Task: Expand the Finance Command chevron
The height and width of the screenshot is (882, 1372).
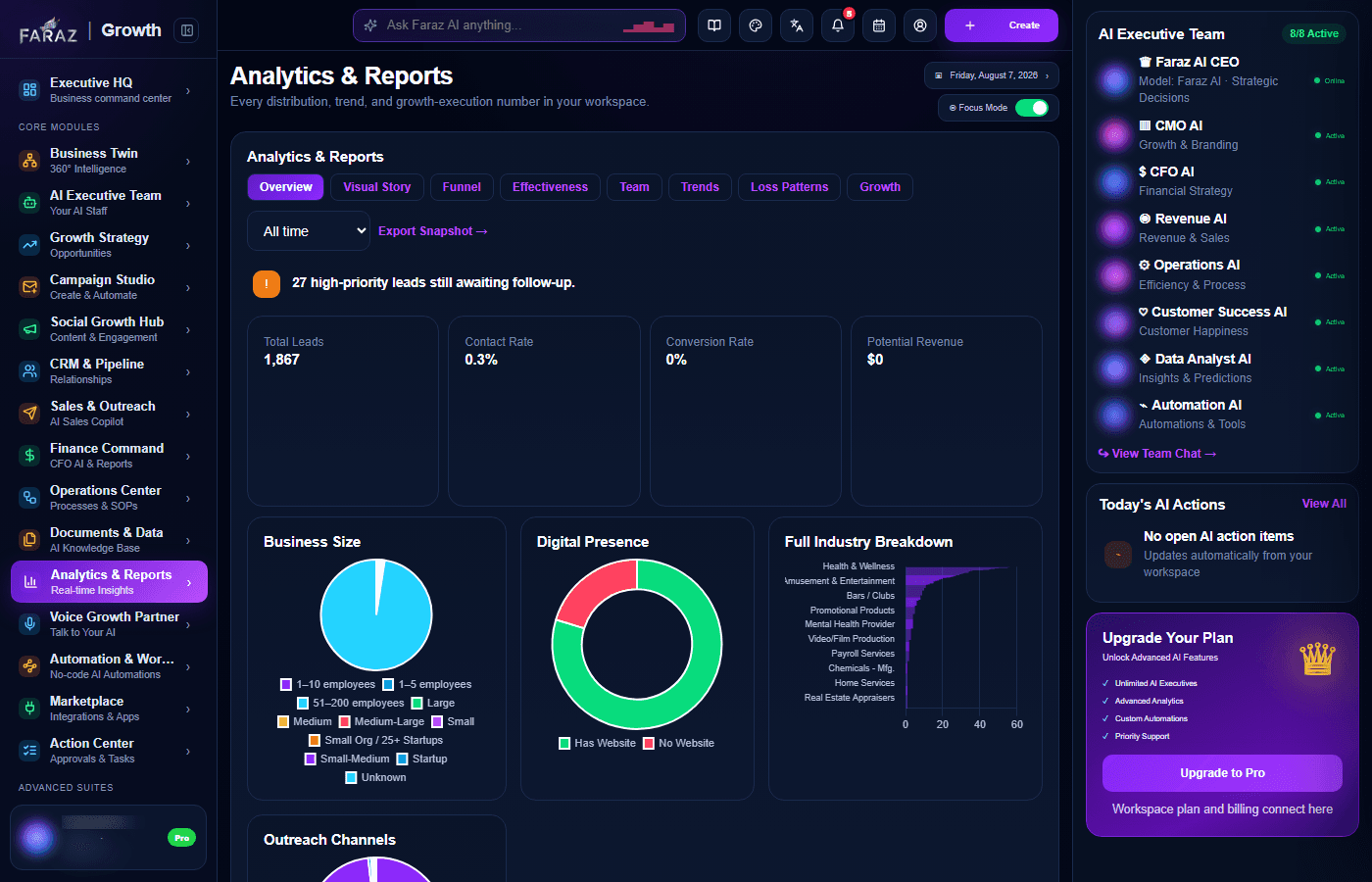Action: pyautogui.click(x=188, y=456)
